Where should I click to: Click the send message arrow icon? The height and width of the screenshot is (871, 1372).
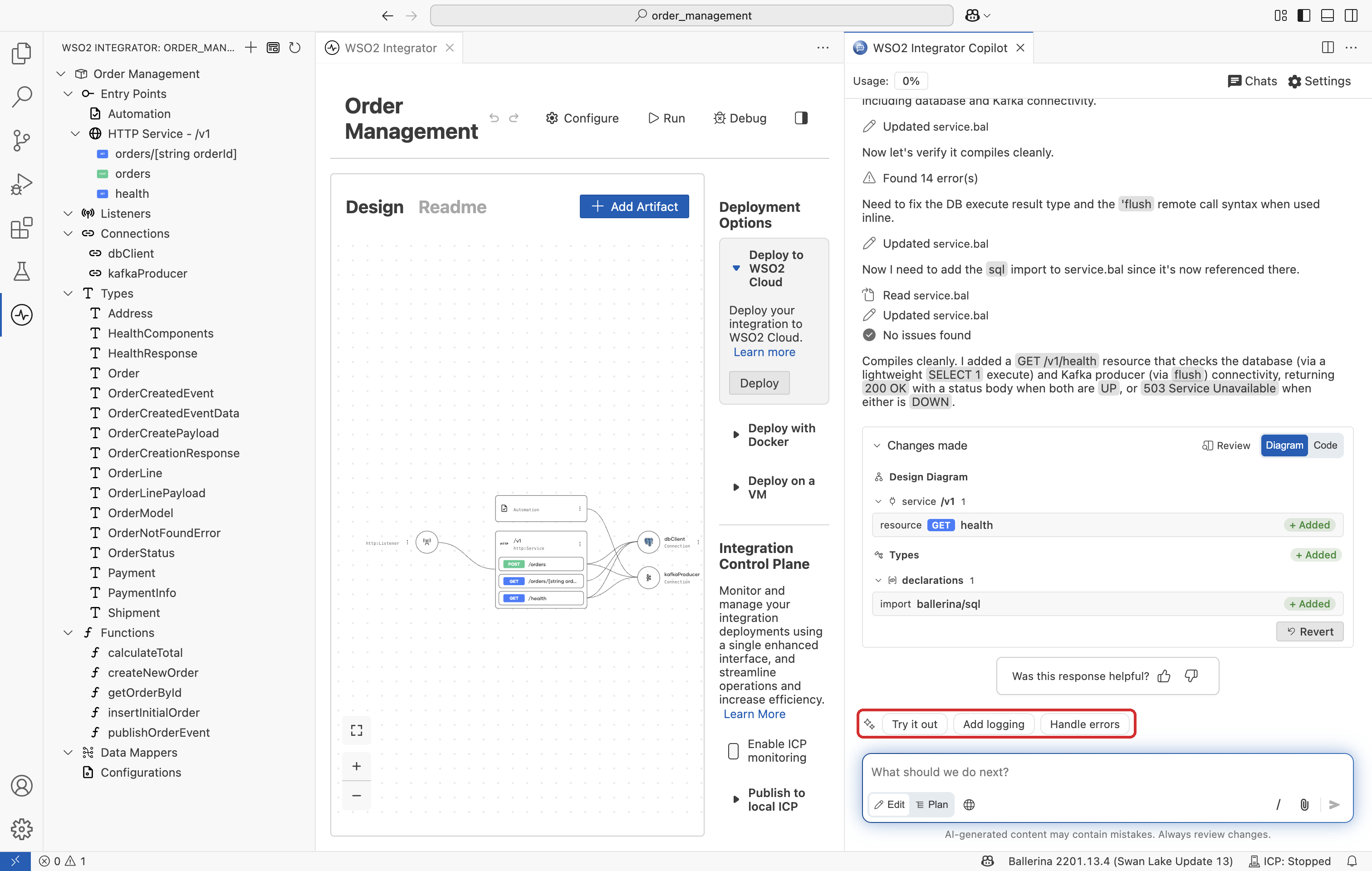click(x=1334, y=804)
